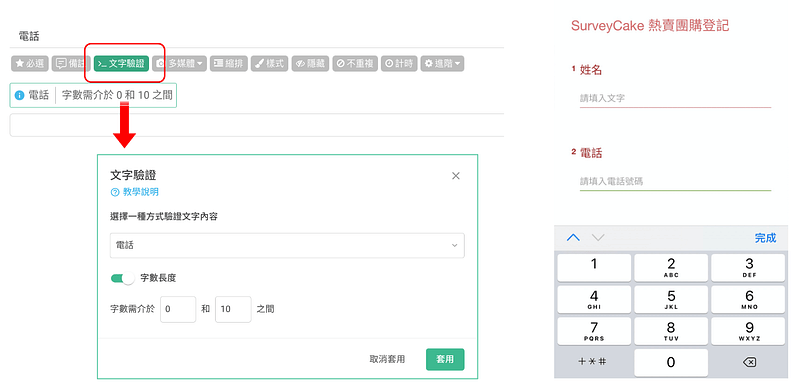Expand the 進階 advanced dropdown
Image resolution: width=800 pixels, height=388 pixels.
(x=442, y=64)
